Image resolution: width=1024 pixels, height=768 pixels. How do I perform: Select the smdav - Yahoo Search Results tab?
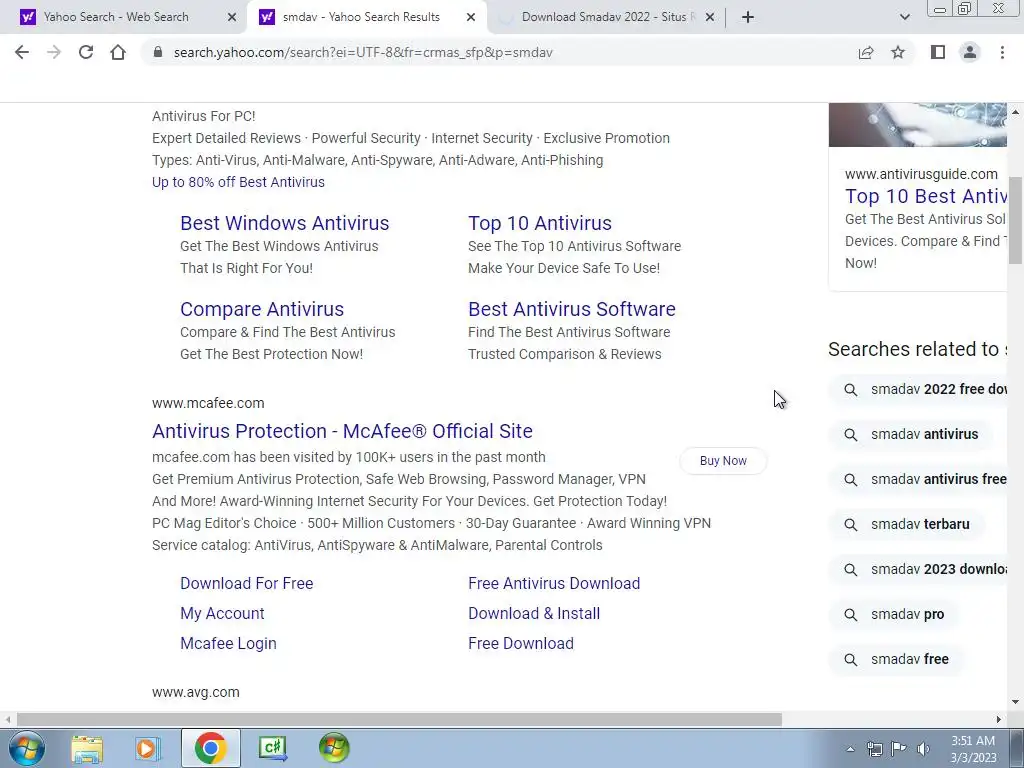click(x=361, y=17)
